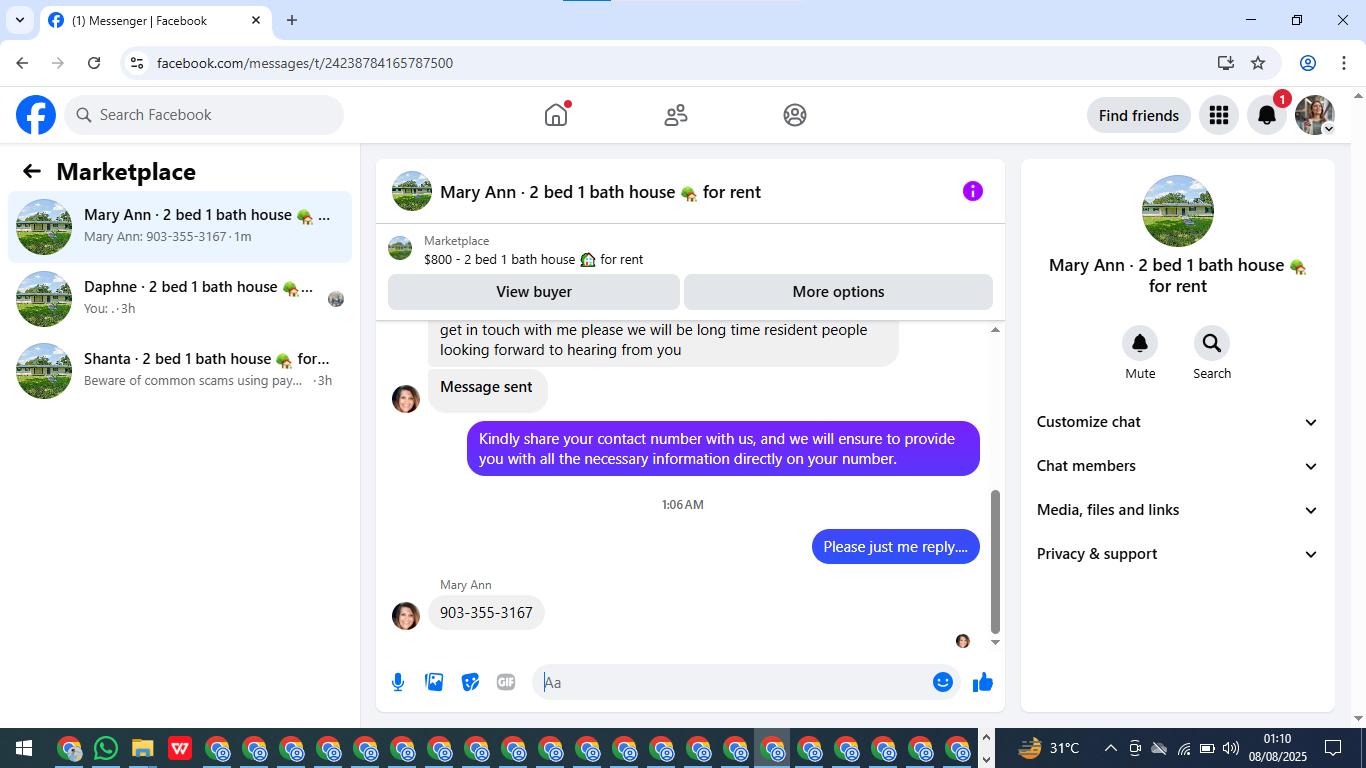
Task: Open a new browser tab
Action: point(292,20)
